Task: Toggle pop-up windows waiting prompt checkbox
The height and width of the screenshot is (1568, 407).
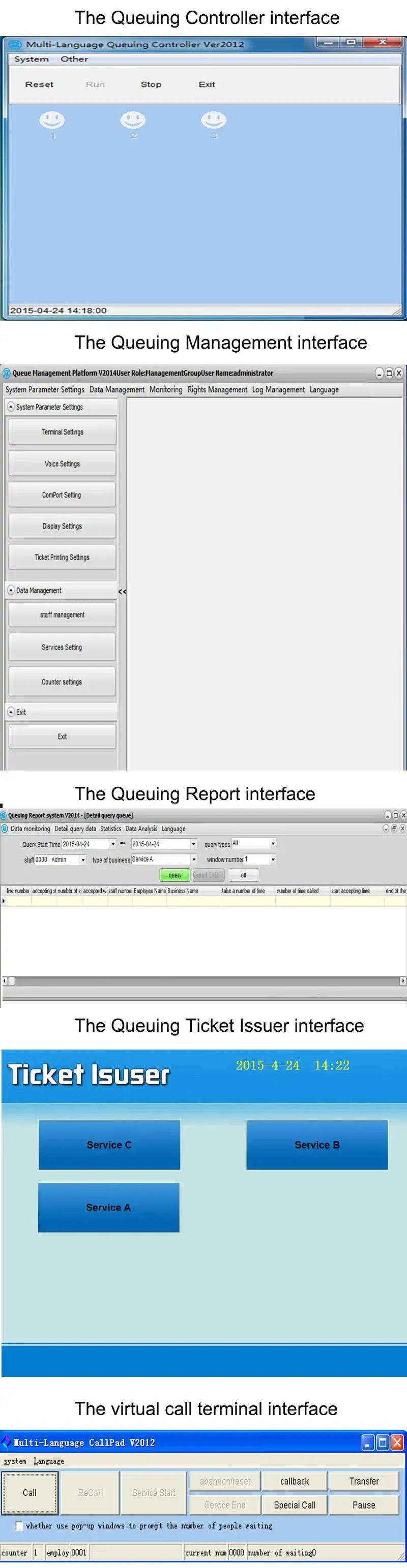Action: click(19, 1525)
